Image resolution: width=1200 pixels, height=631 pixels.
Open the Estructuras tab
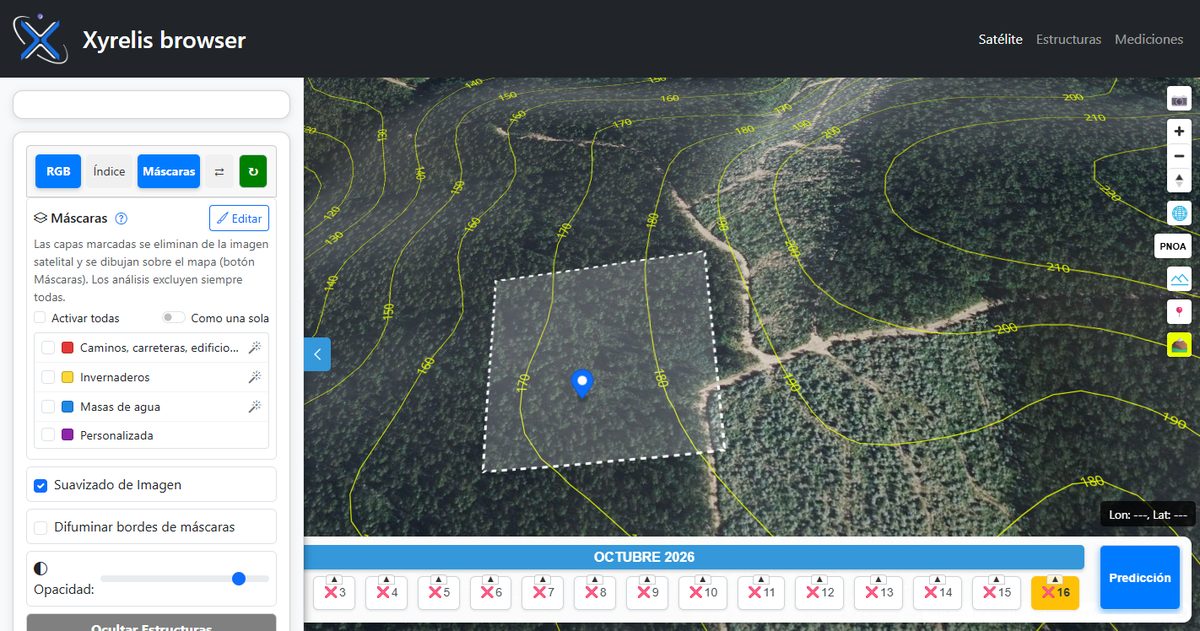pyautogui.click(x=1068, y=39)
